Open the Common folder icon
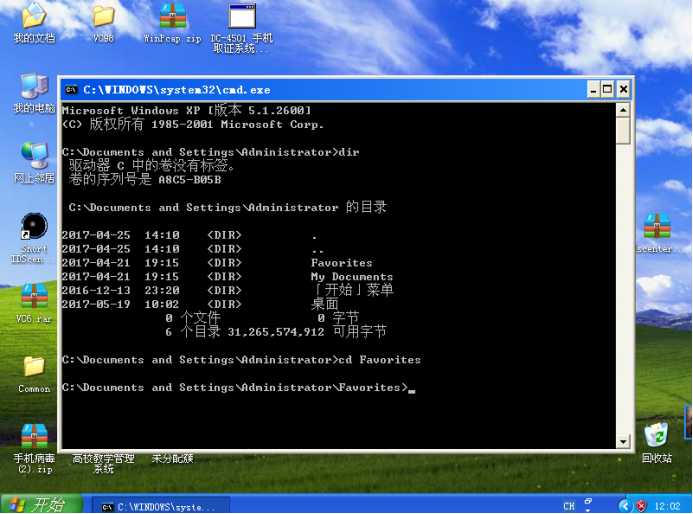693x514 pixels. [34, 374]
